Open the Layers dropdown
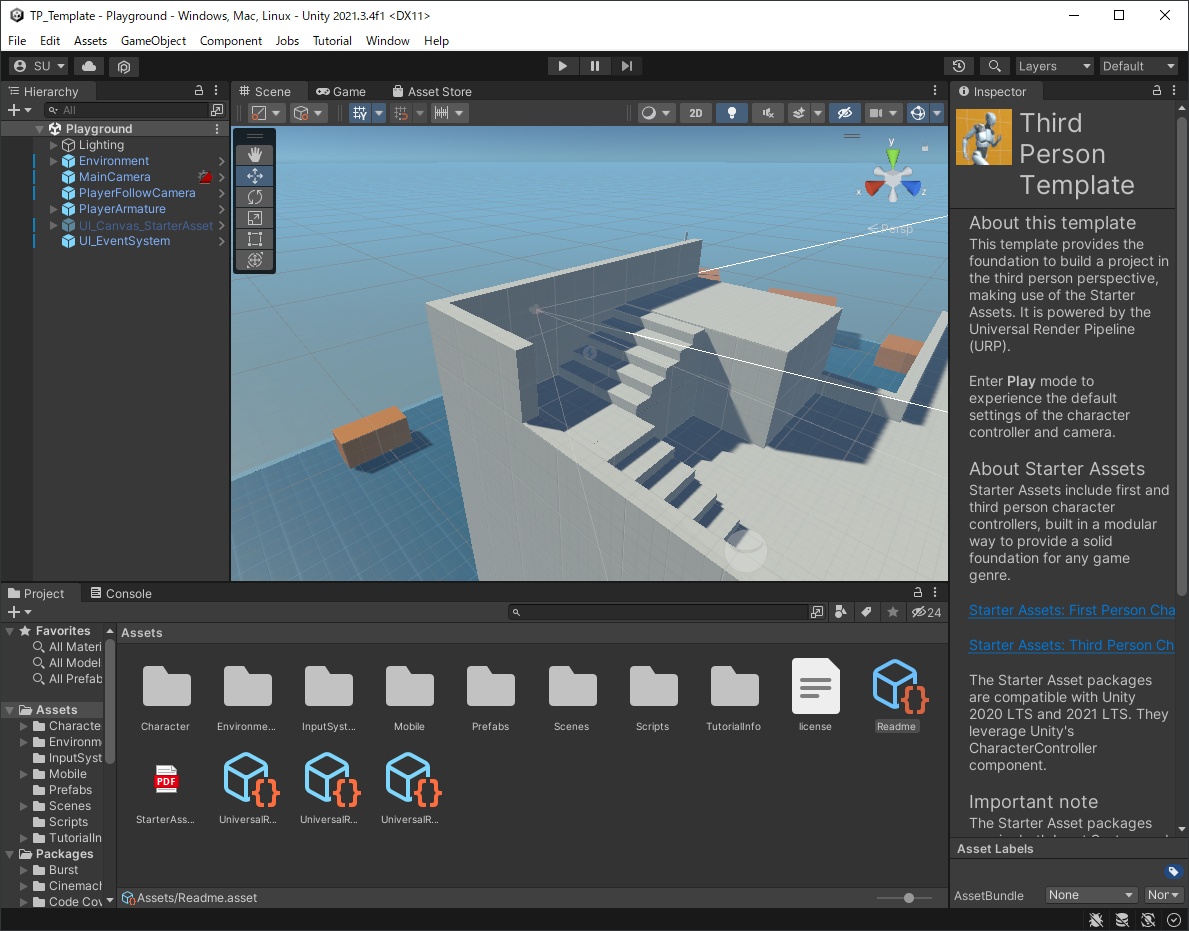The image size is (1189, 931). [x=1054, y=66]
